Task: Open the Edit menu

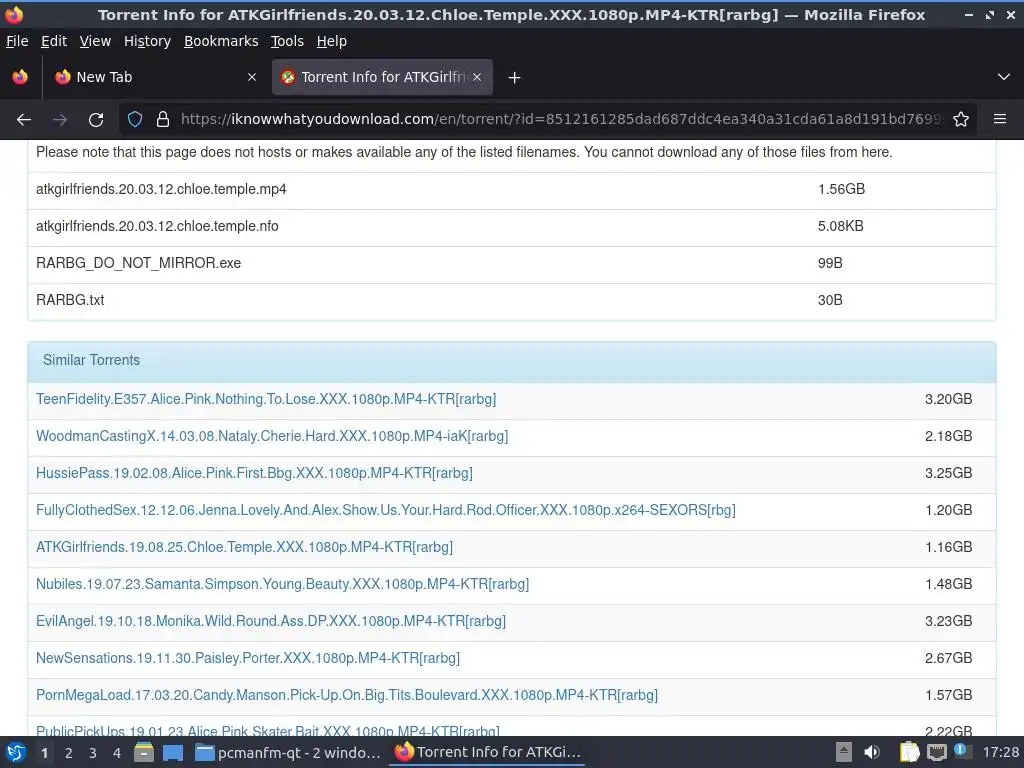Action: point(54,41)
